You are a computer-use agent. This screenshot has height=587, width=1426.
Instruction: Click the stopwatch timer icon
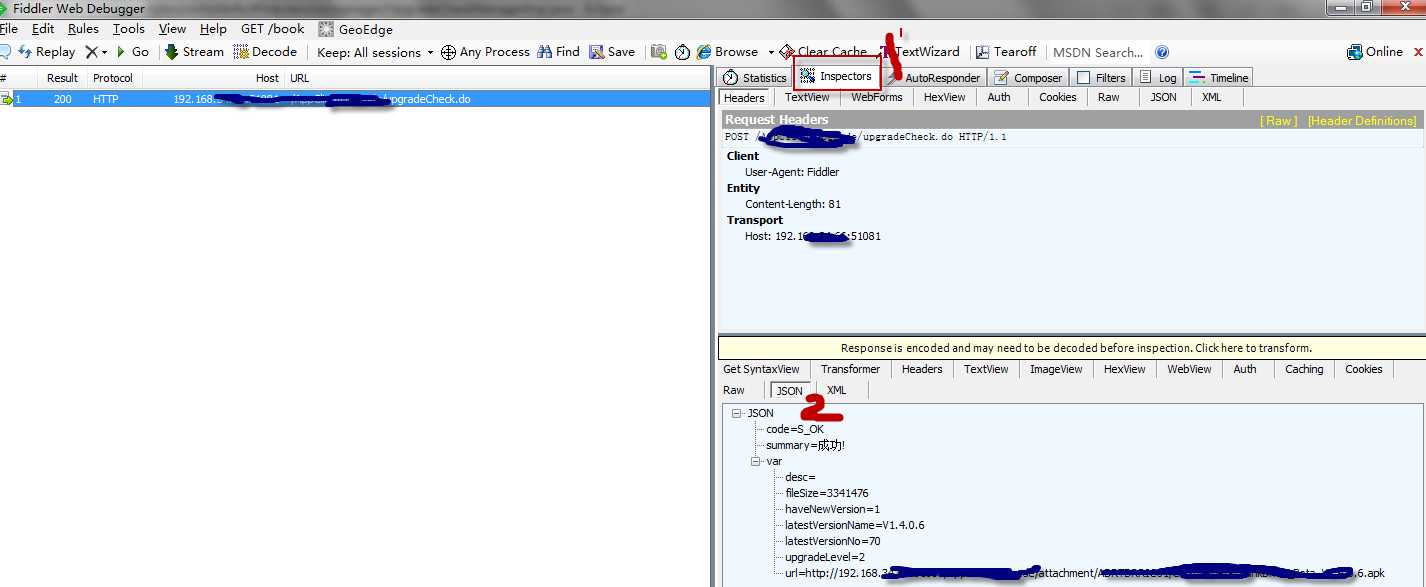pos(682,52)
